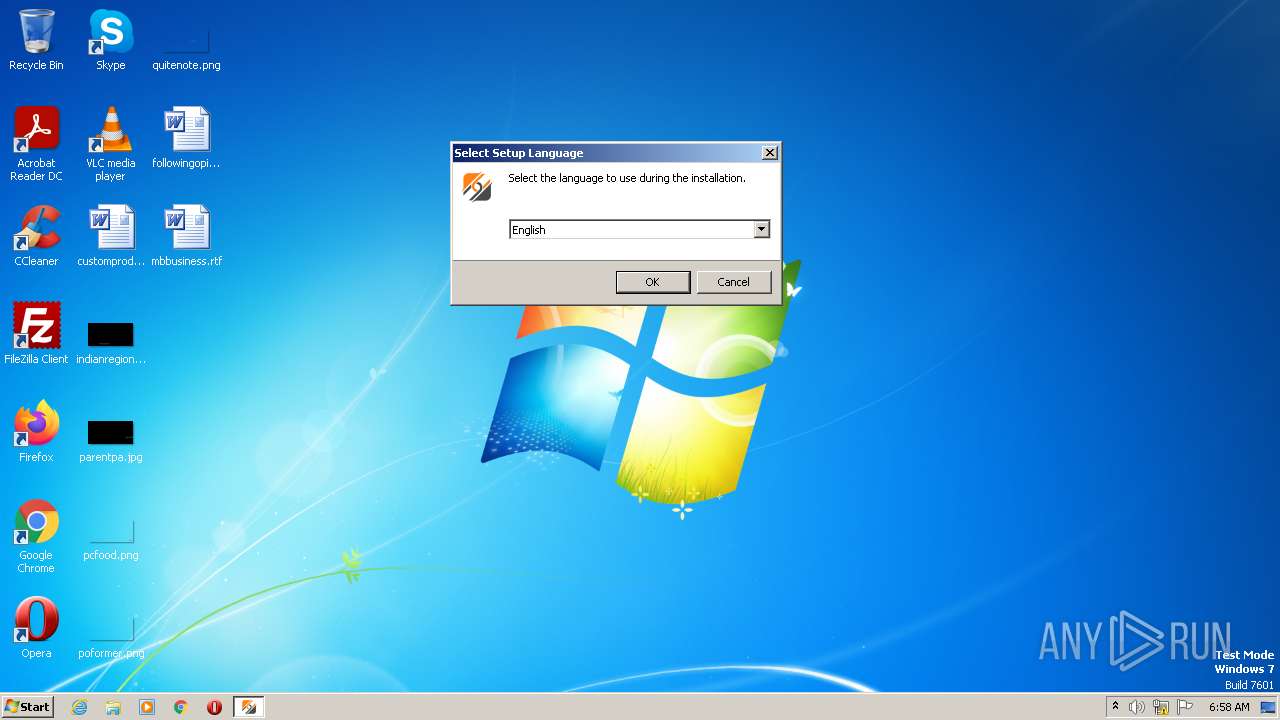1280x720 pixels.
Task: Select the followingopi... Word document
Action: [x=186, y=137]
